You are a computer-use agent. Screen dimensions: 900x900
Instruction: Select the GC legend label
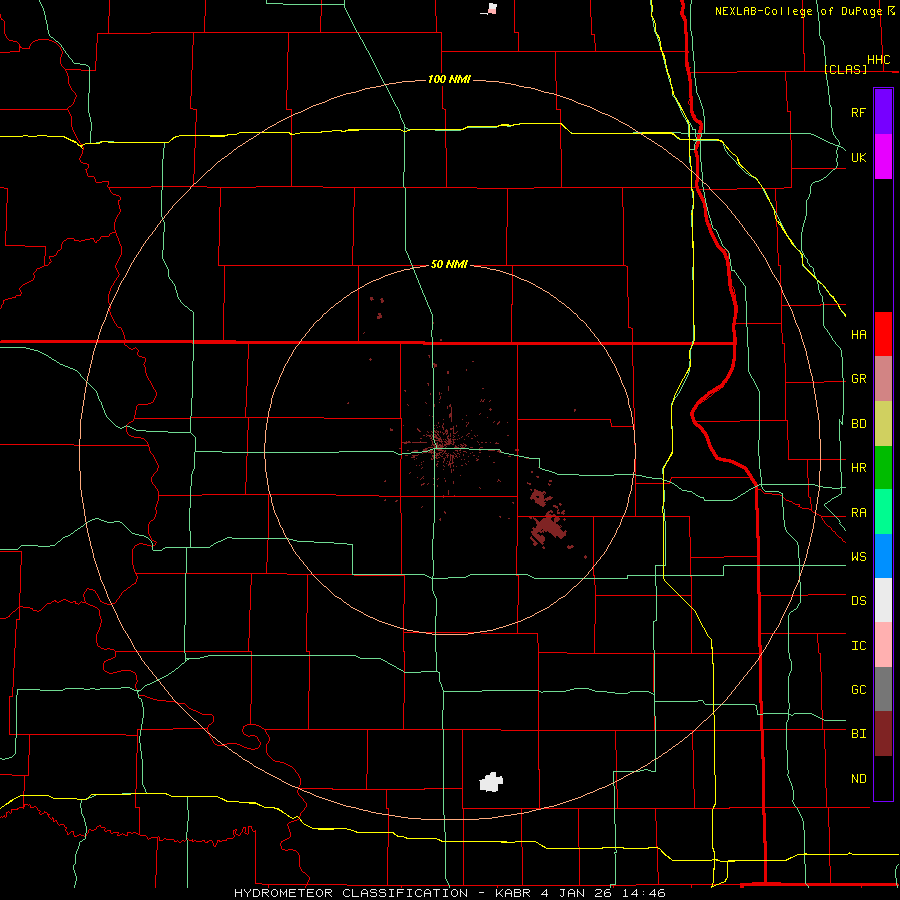858,689
